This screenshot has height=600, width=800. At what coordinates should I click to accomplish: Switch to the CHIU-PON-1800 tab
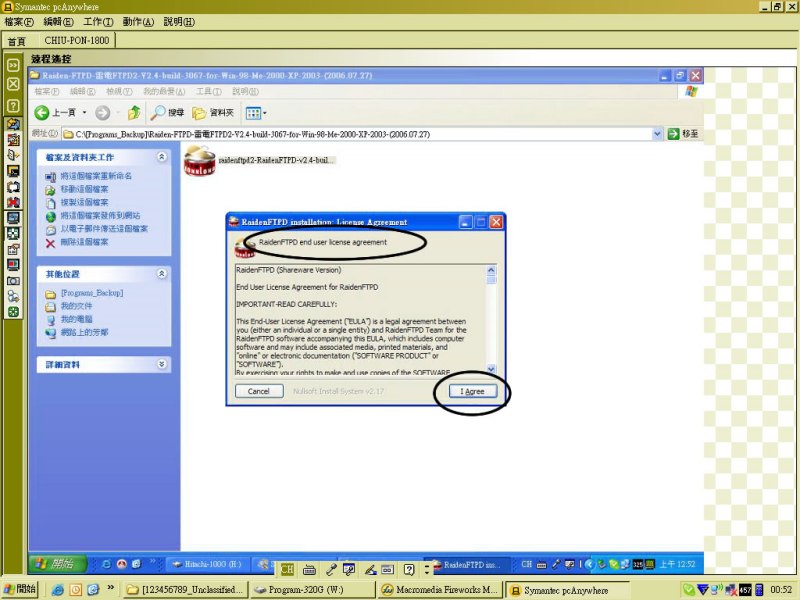pos(77,40)
